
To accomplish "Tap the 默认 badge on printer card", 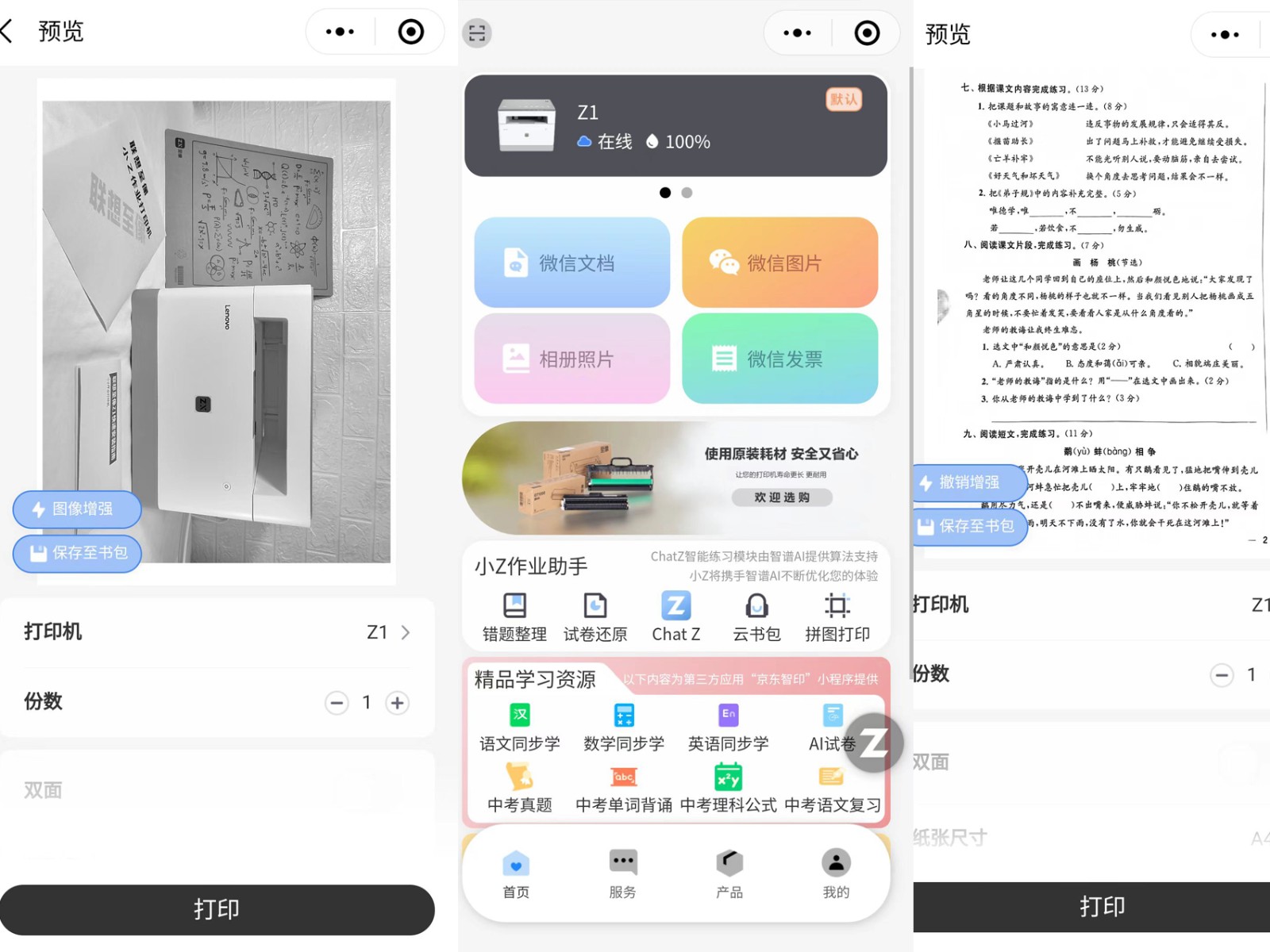I will (x=844, y=99).
